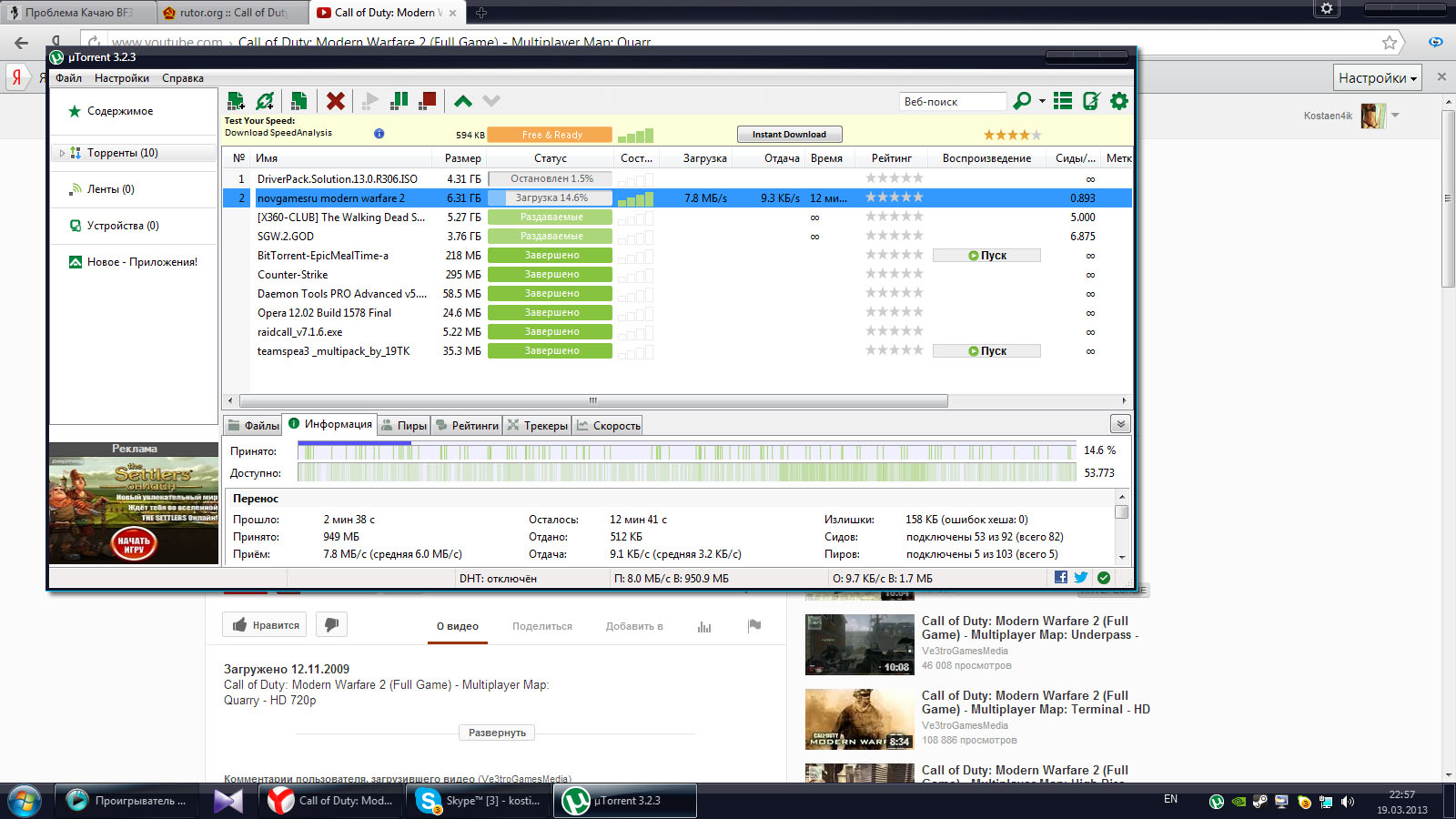
Task: Toggle the list view icon in toolbar
Action: pyautogui.click(x=1062, y=101)
